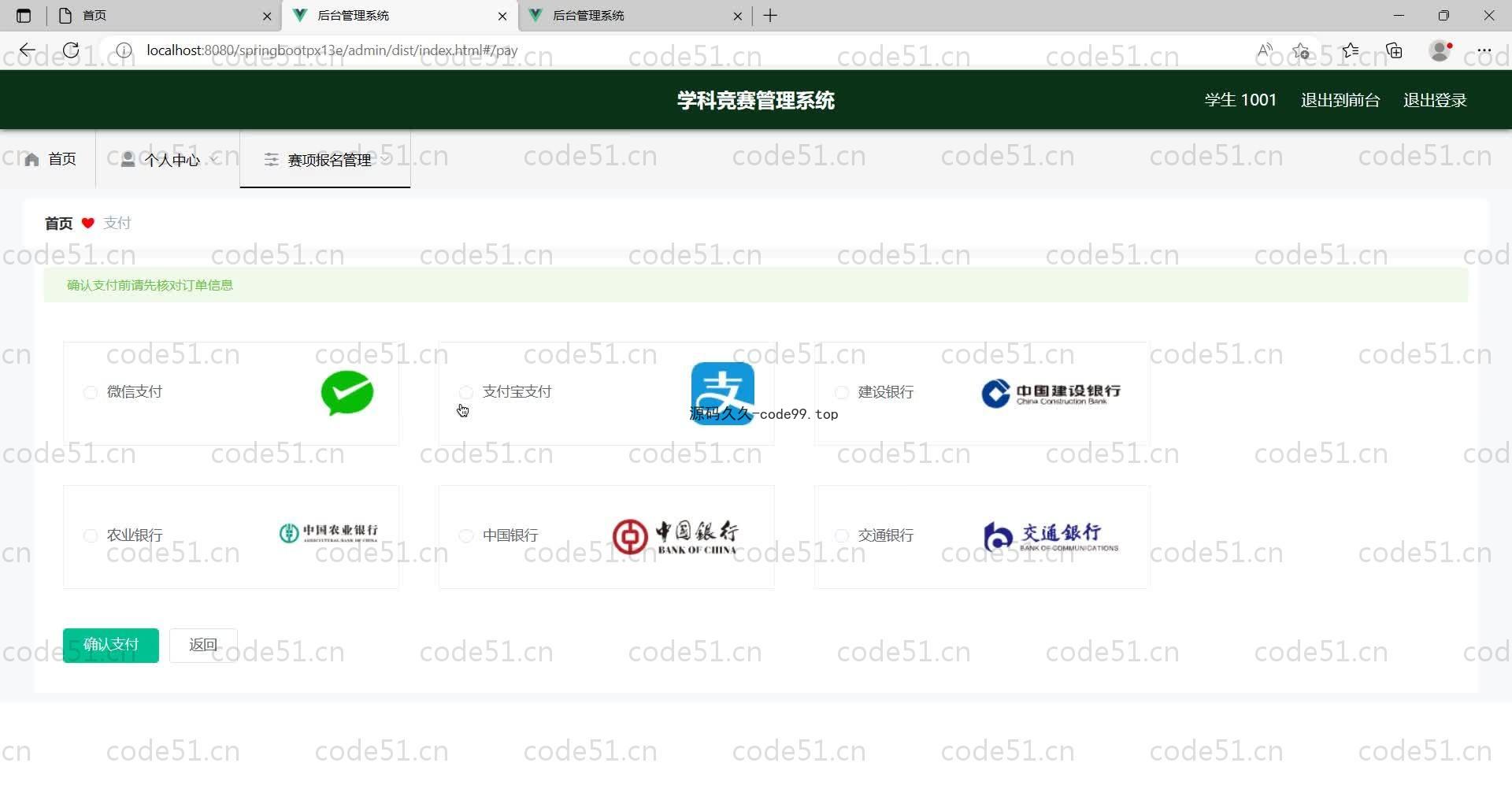1512x811 pixels.
Task: Select the 交通银行 radio button
Action: tap(841, 535)
